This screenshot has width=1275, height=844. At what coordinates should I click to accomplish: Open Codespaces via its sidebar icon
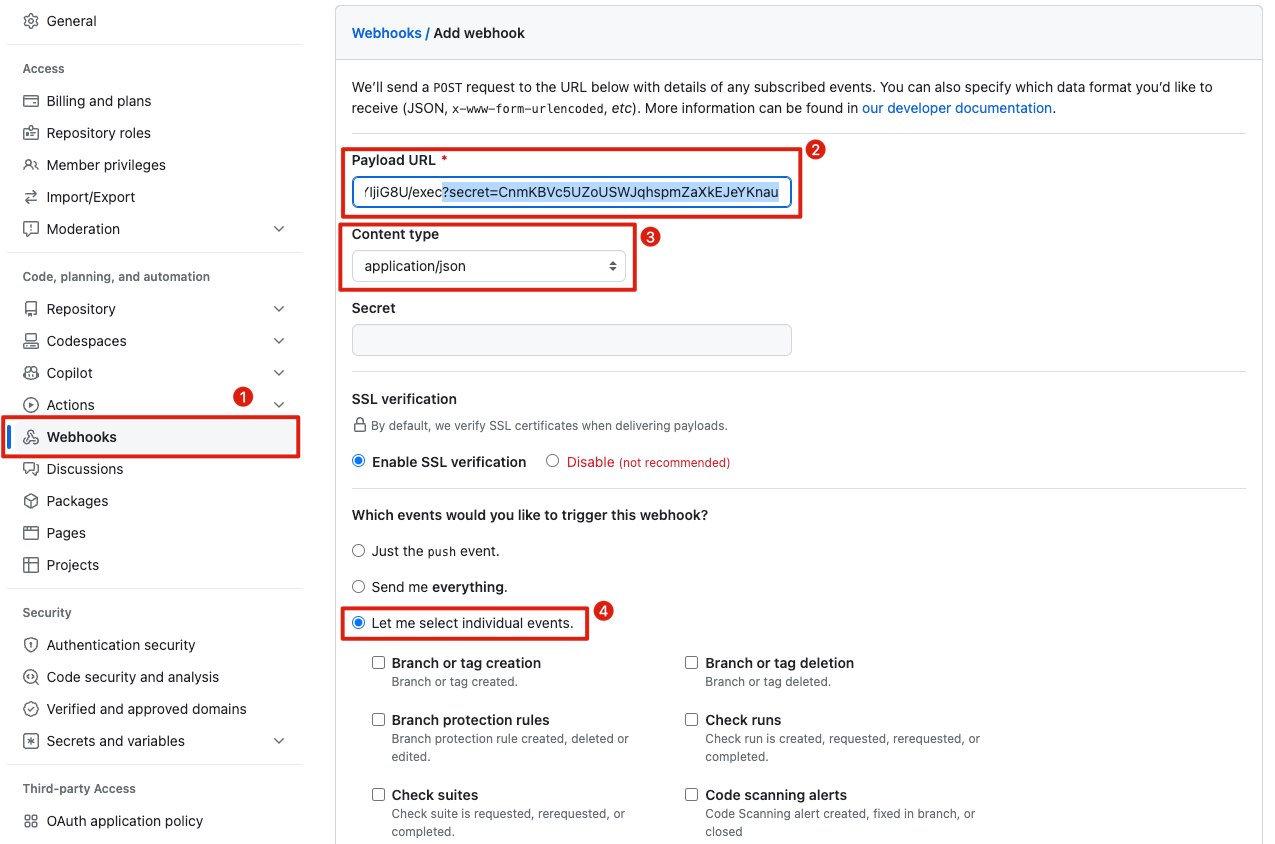[x=30, y=341]
